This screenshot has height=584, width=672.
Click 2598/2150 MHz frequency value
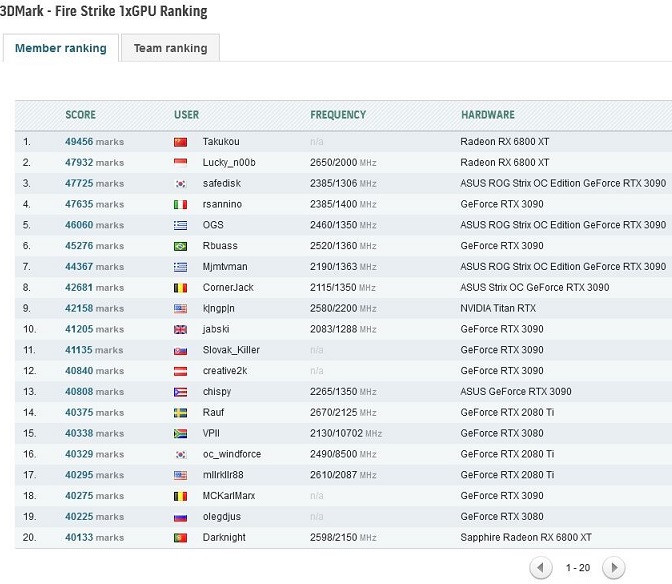(343, 538)
